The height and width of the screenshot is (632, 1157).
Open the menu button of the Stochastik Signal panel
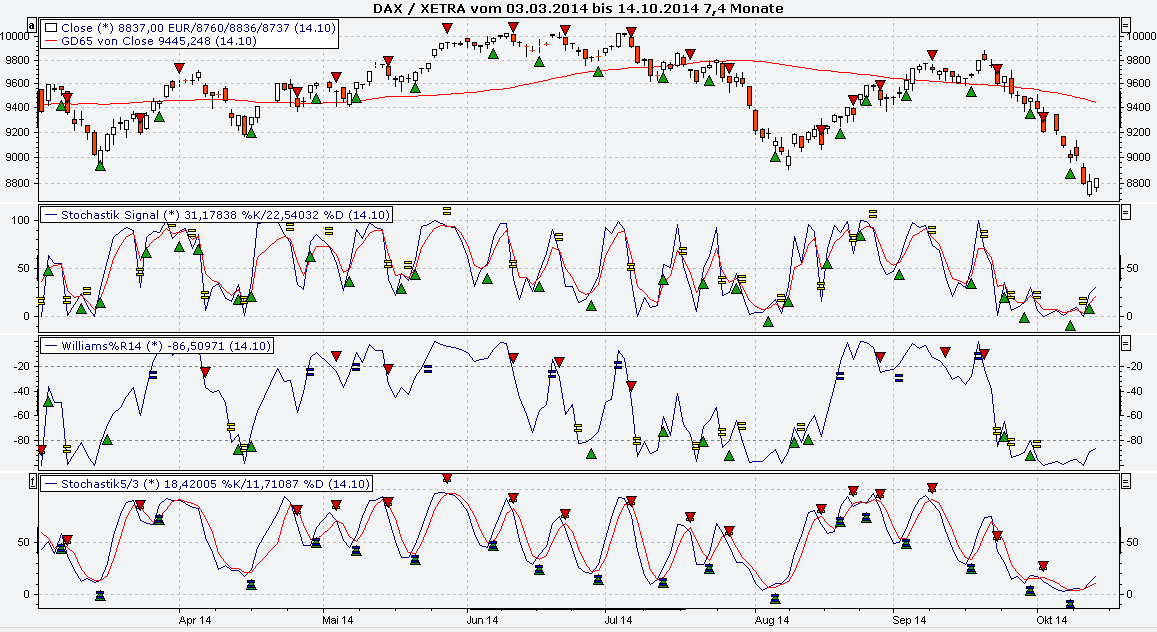click(x=1125, y=212)
